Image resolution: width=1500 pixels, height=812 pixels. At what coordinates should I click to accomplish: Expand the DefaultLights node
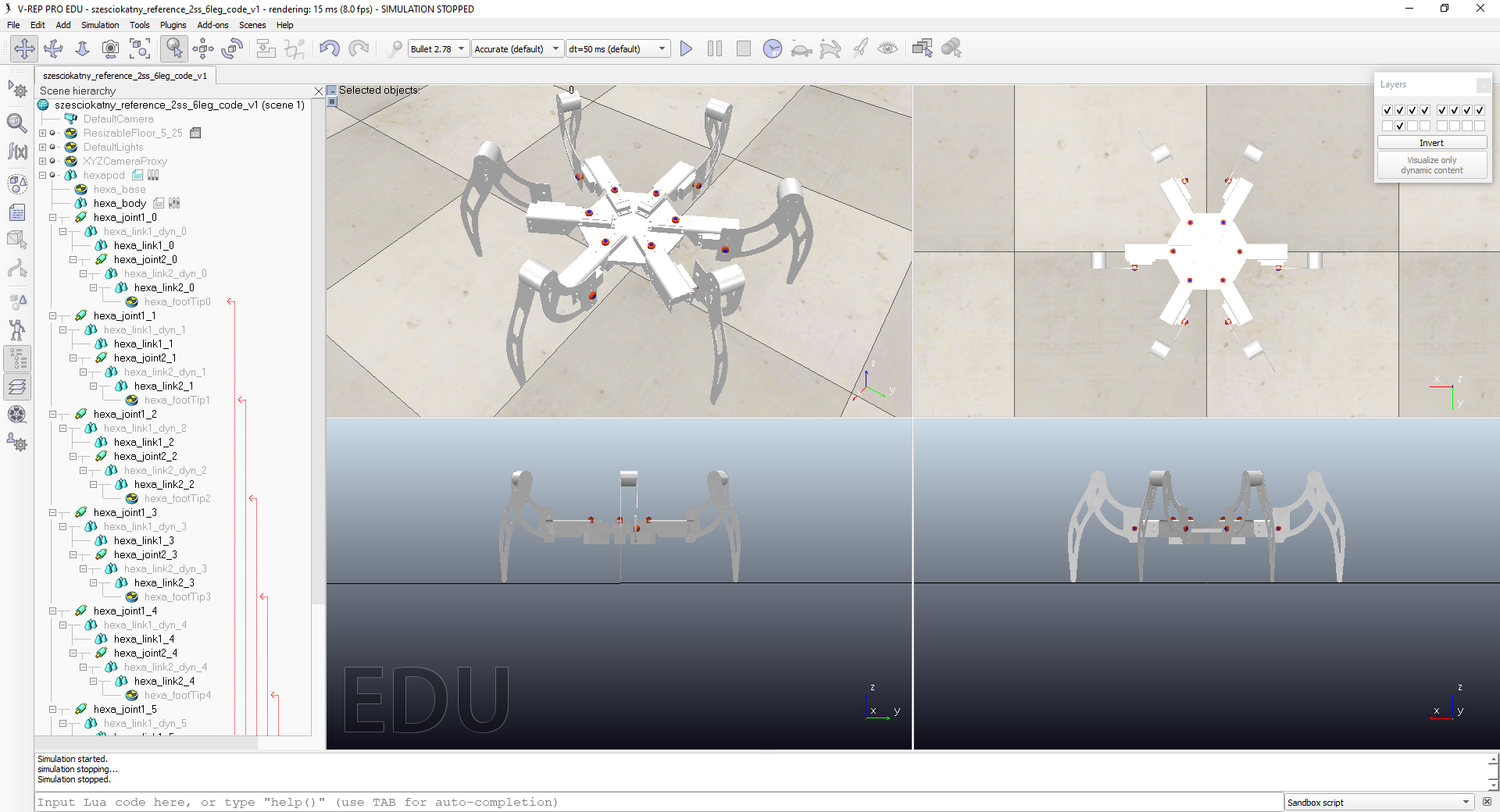(43, 147)
